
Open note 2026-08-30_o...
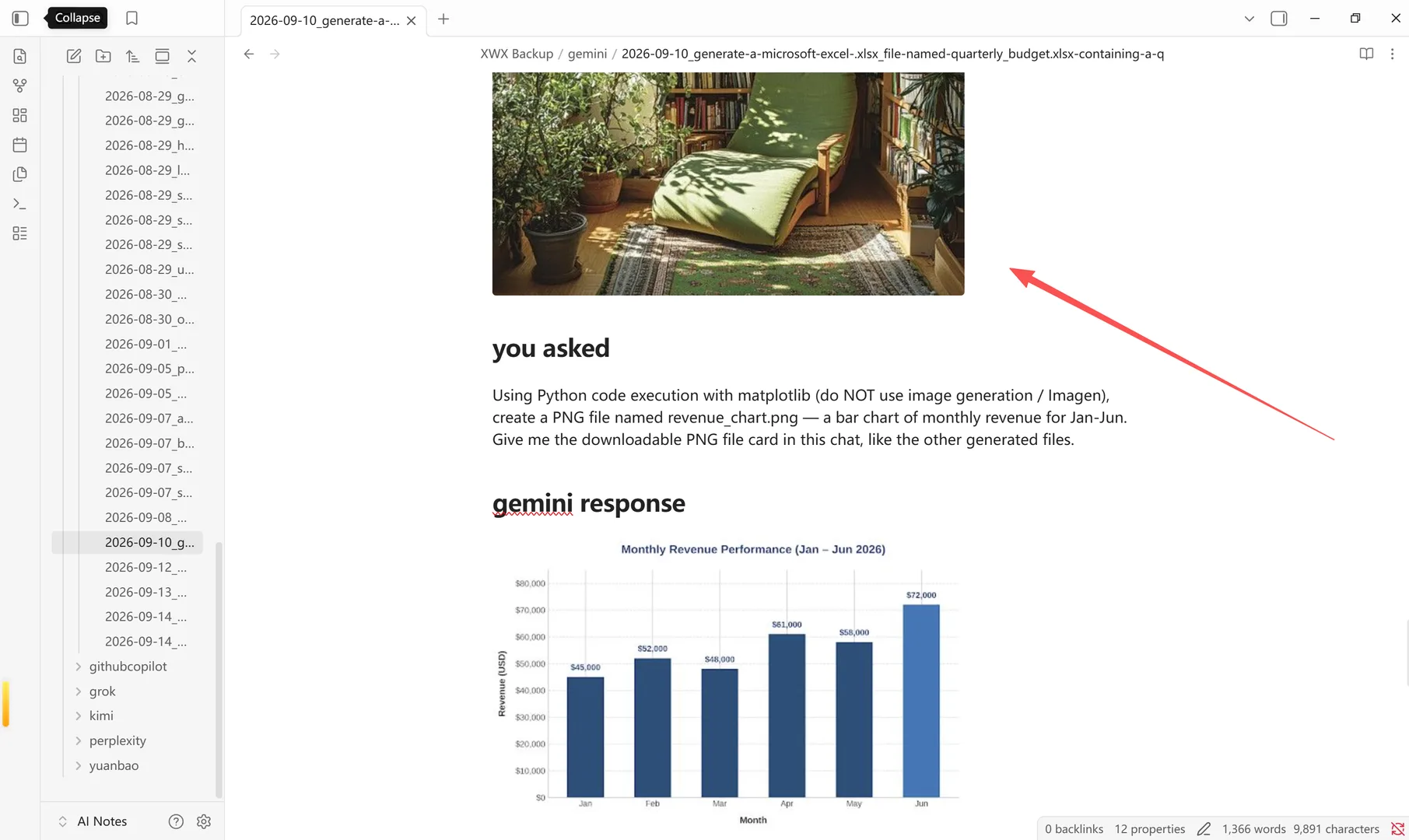pos(149,319)
